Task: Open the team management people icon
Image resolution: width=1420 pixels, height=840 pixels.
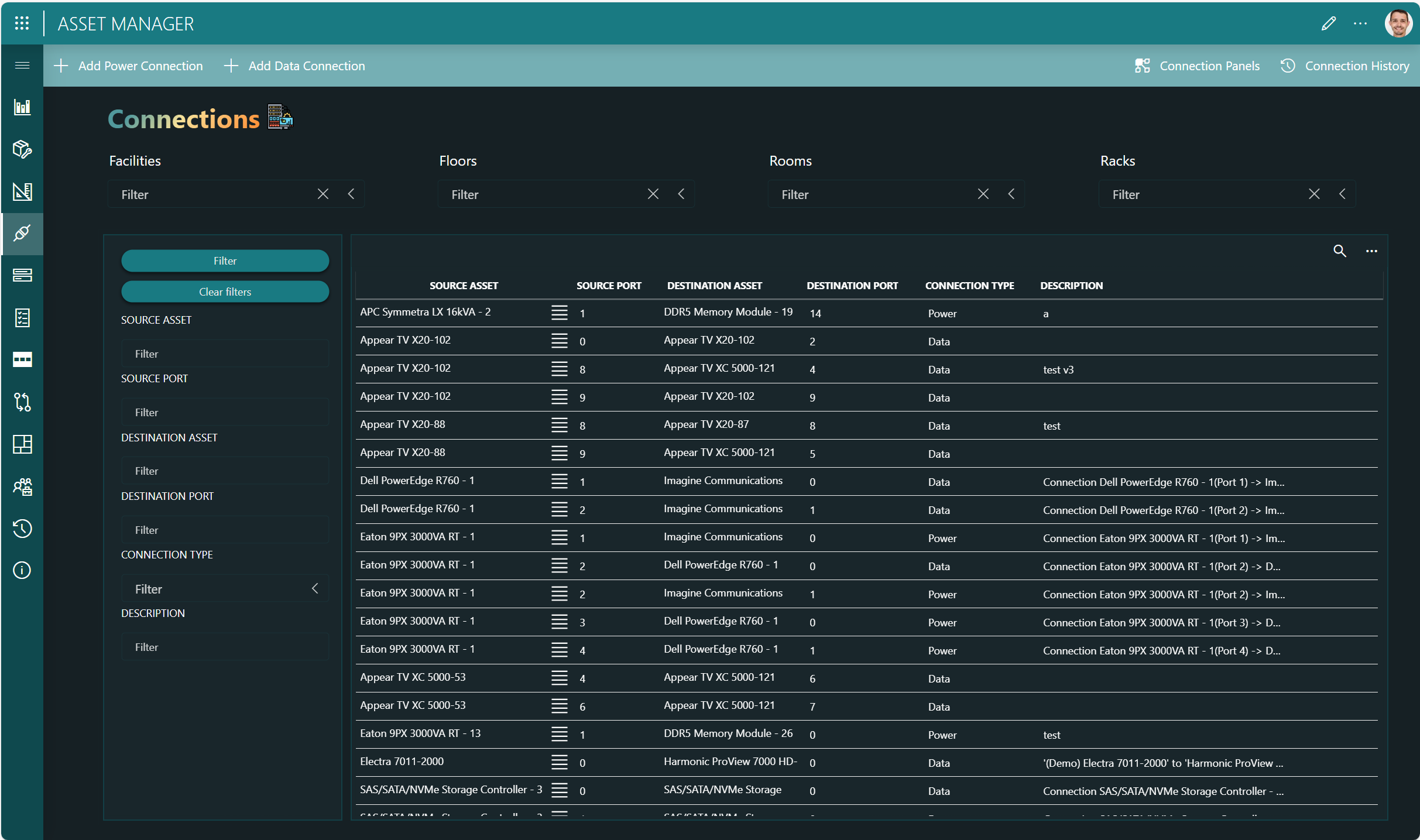Action: pyautogui.click(x=22, y=486)
